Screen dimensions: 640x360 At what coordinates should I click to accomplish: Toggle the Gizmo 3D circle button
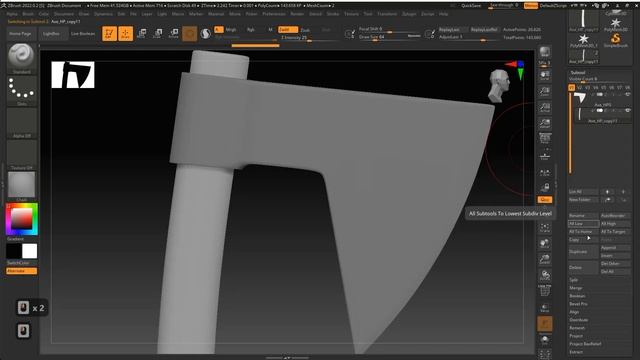point(189,33)
